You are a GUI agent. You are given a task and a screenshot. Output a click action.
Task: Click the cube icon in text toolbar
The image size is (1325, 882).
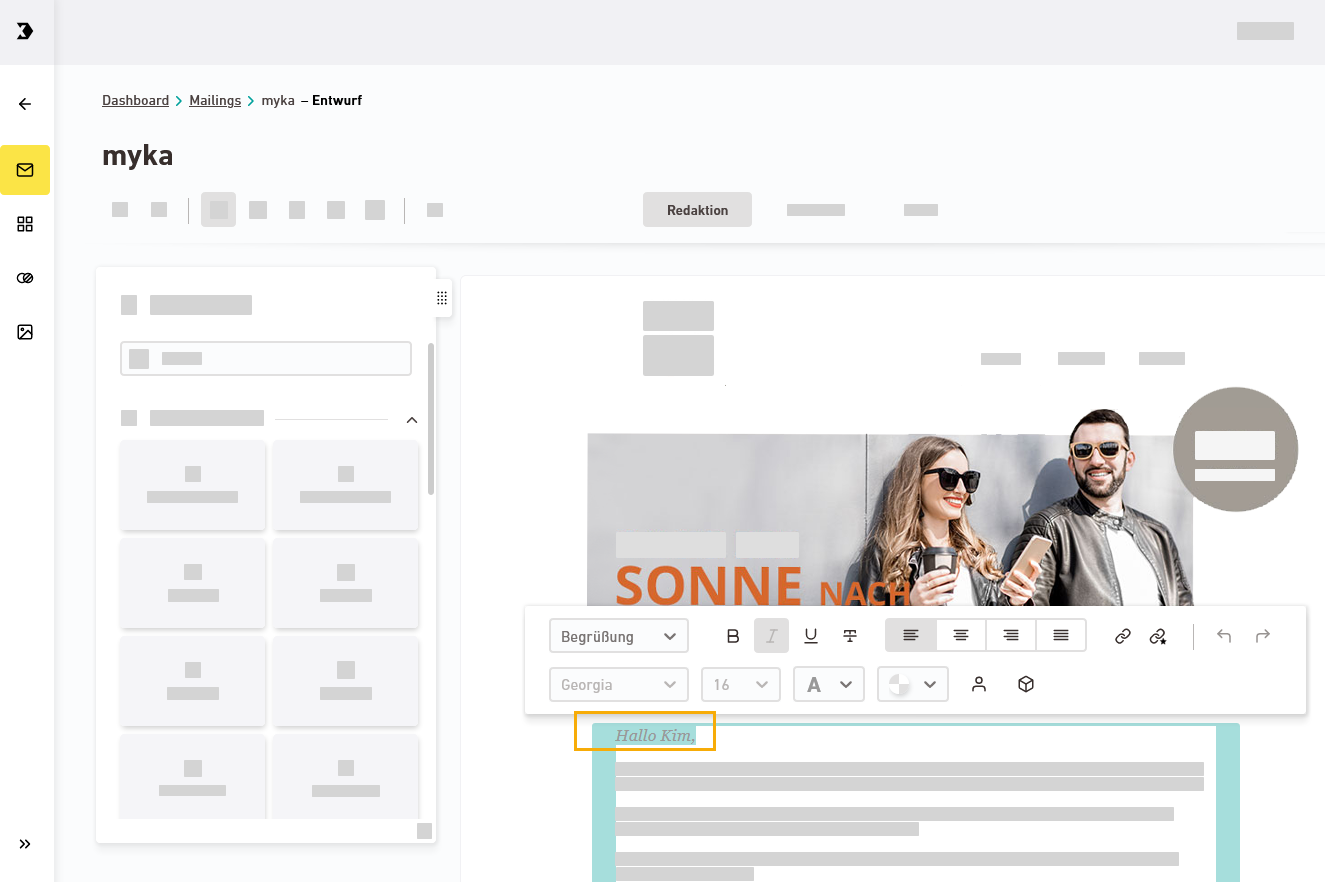[1025, 684]
